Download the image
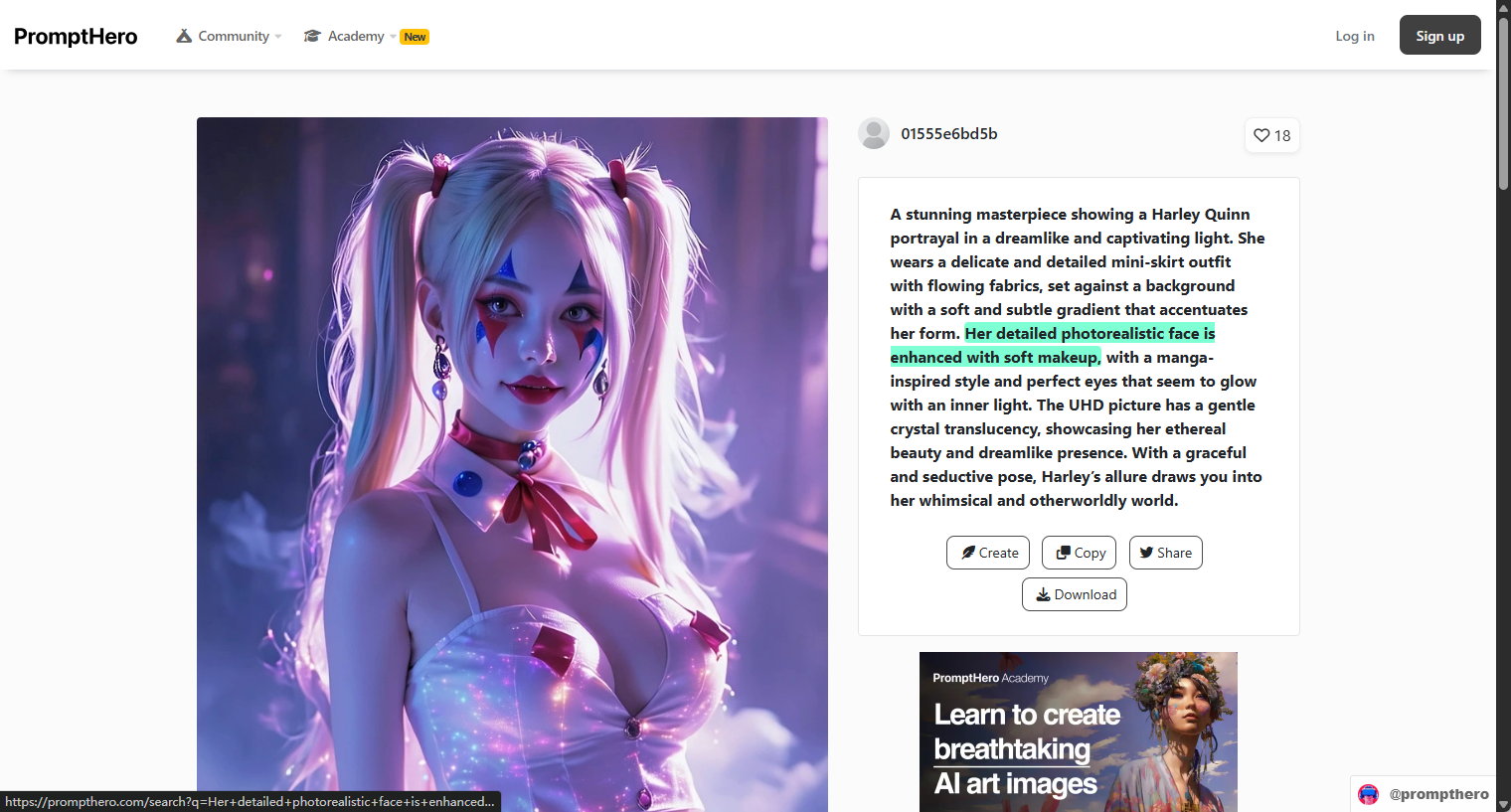Viewport: 1511px width, 812px height. 1075,594
